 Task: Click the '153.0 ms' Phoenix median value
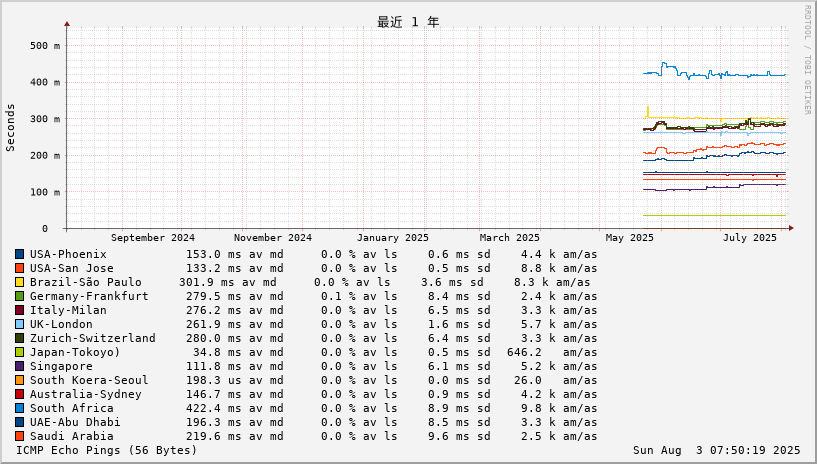[x=214, y=254]
